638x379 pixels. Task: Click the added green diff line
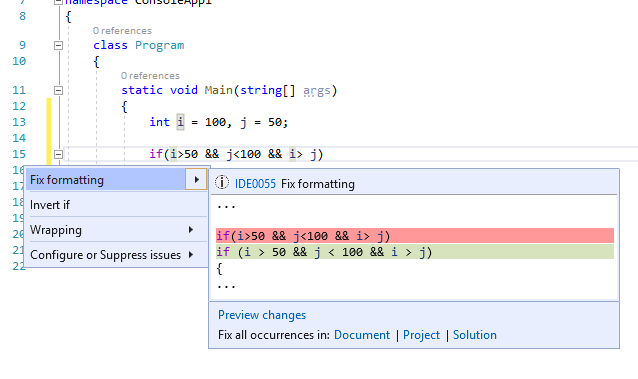click(415, 252)
